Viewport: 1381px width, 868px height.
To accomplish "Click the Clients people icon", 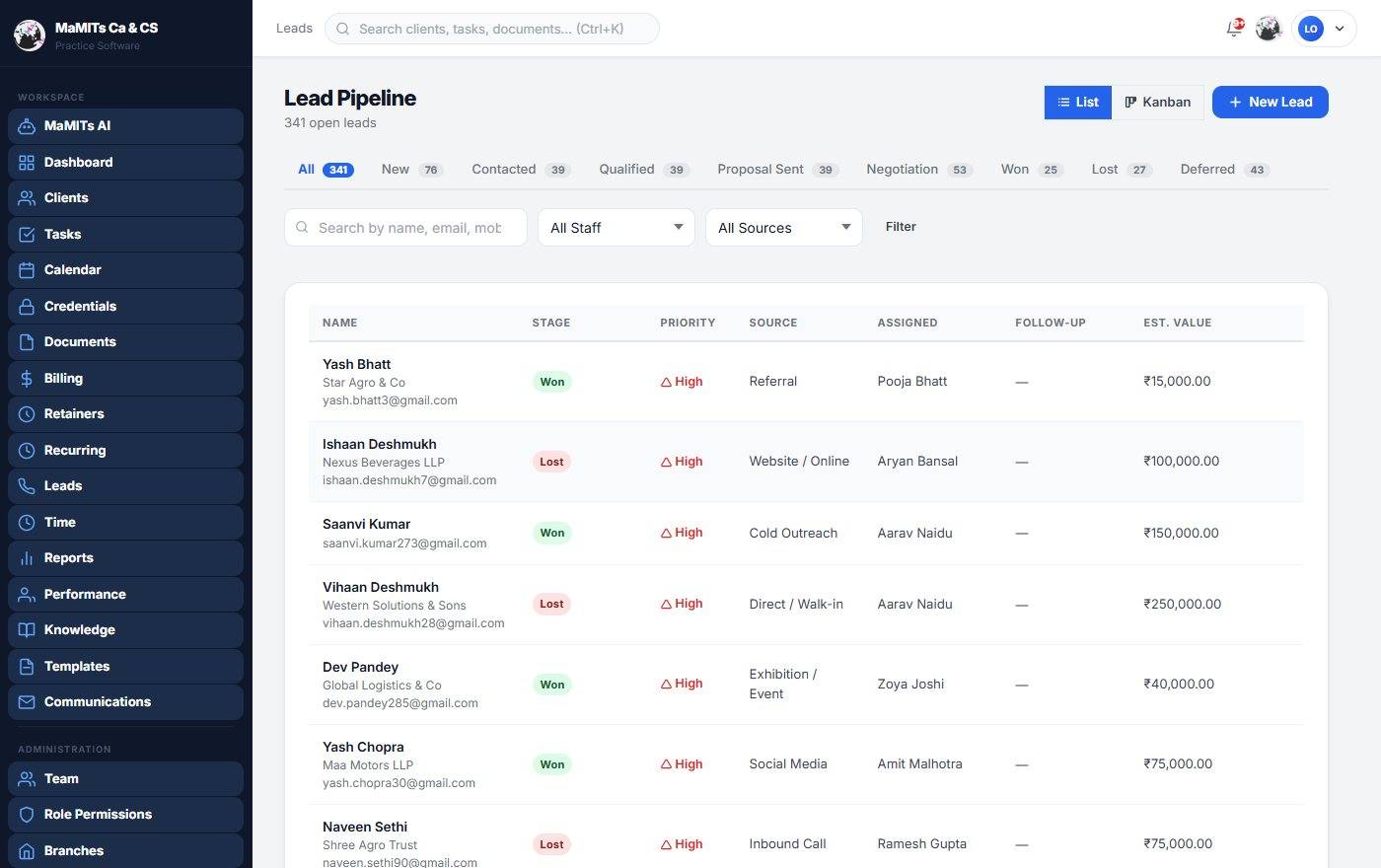I will pos(27,198).
